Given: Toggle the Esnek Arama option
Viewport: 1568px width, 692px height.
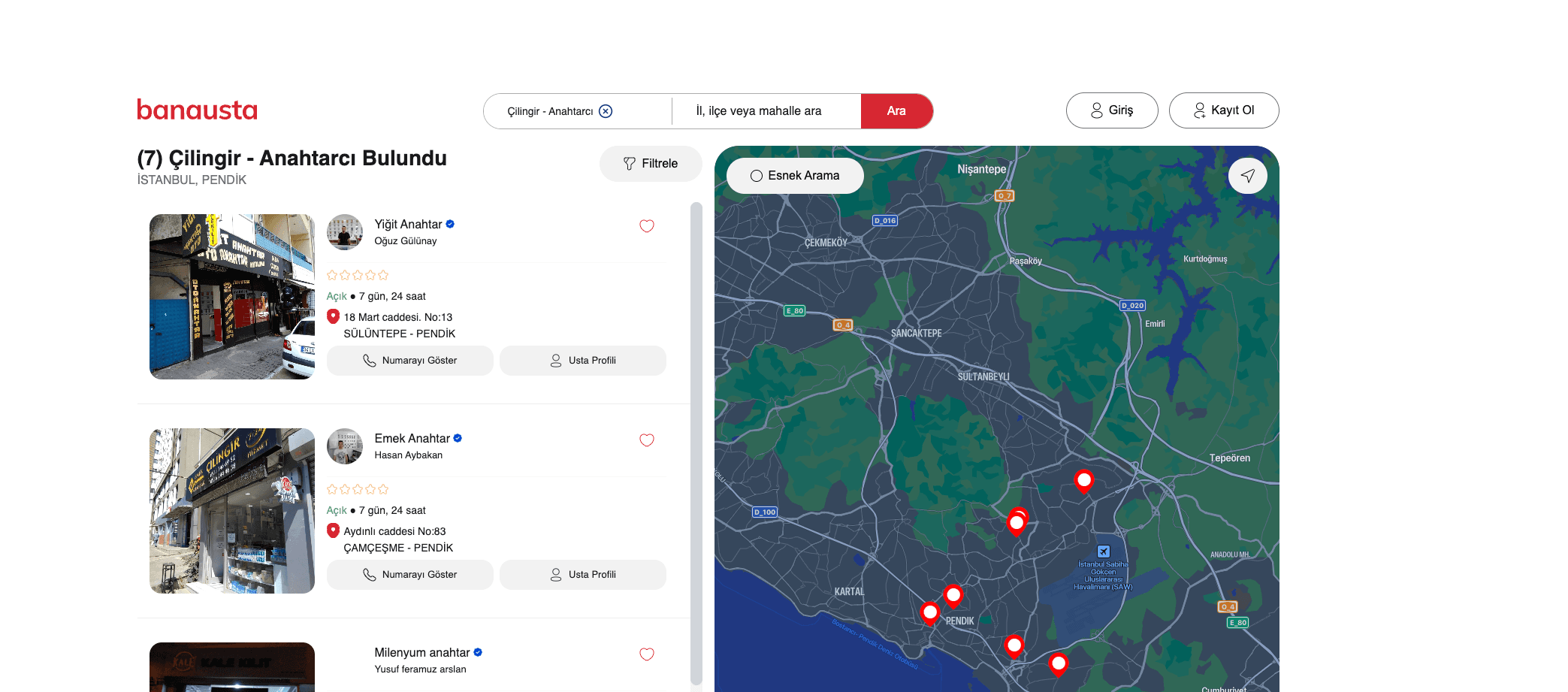Looking at the screenshot, I should [x=795, y=176].
